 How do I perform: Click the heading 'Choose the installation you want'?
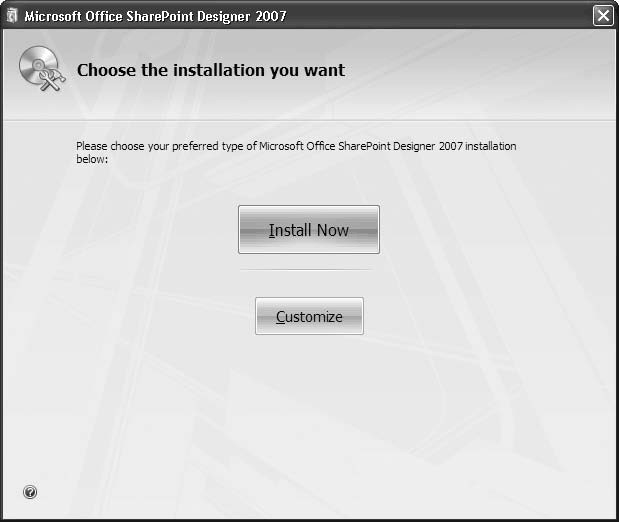click(x=210, y=70)
